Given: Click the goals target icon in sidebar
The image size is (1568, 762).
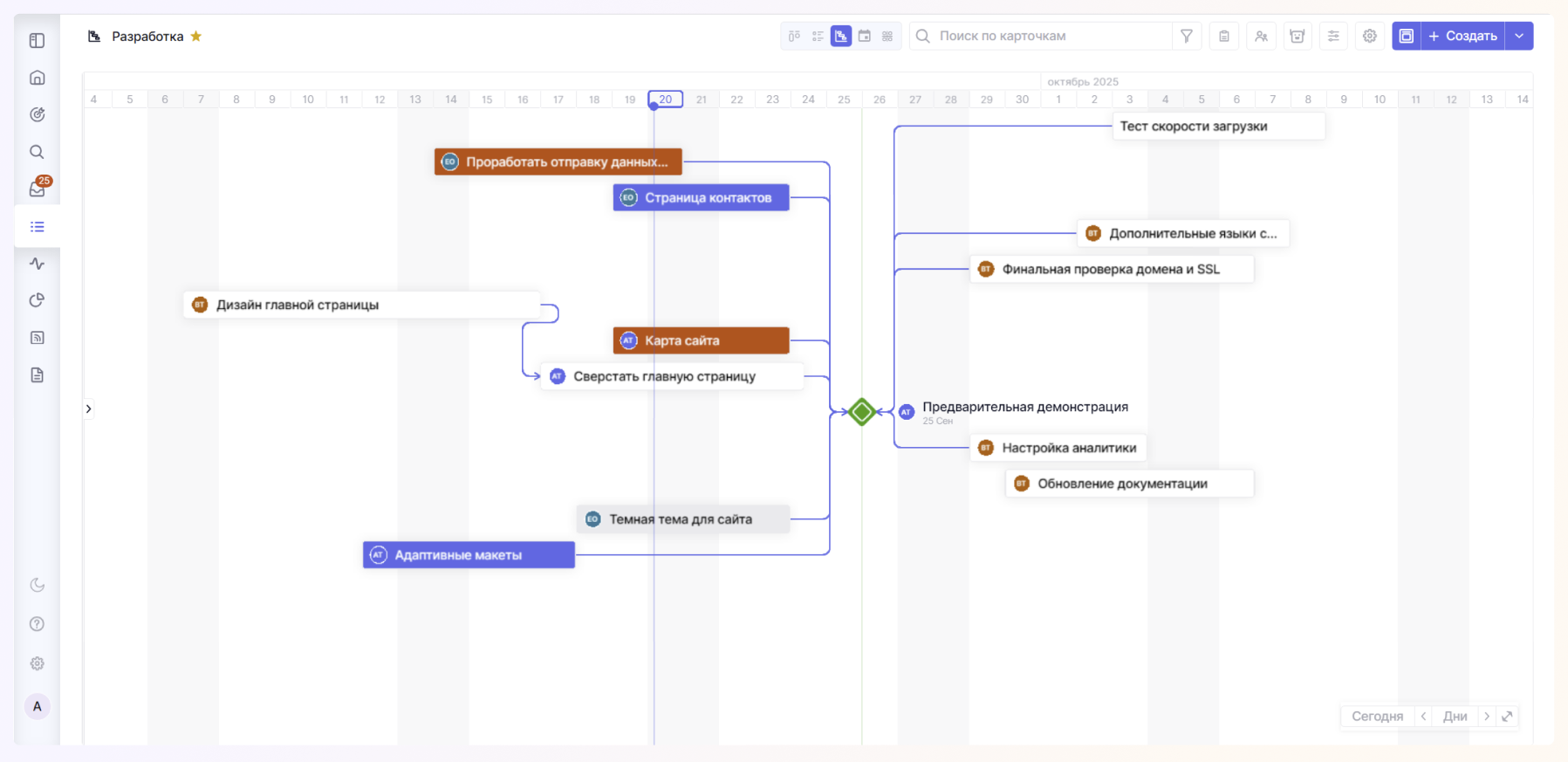Looking at the screenshot, I should (x=38, y=114).
